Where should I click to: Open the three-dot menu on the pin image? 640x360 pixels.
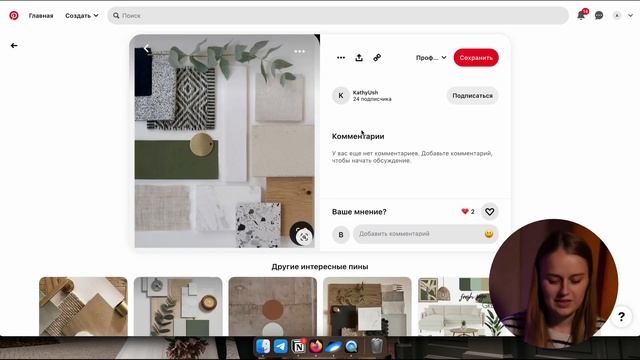tap(300, 51)
